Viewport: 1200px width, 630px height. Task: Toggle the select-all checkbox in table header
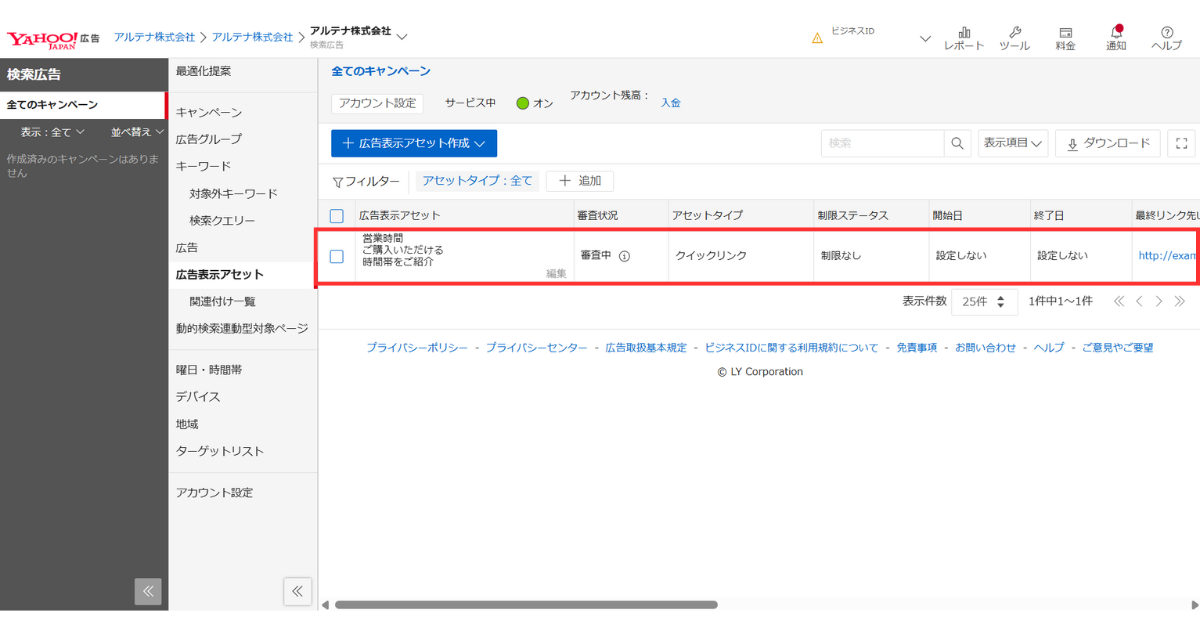coord(337,215)
